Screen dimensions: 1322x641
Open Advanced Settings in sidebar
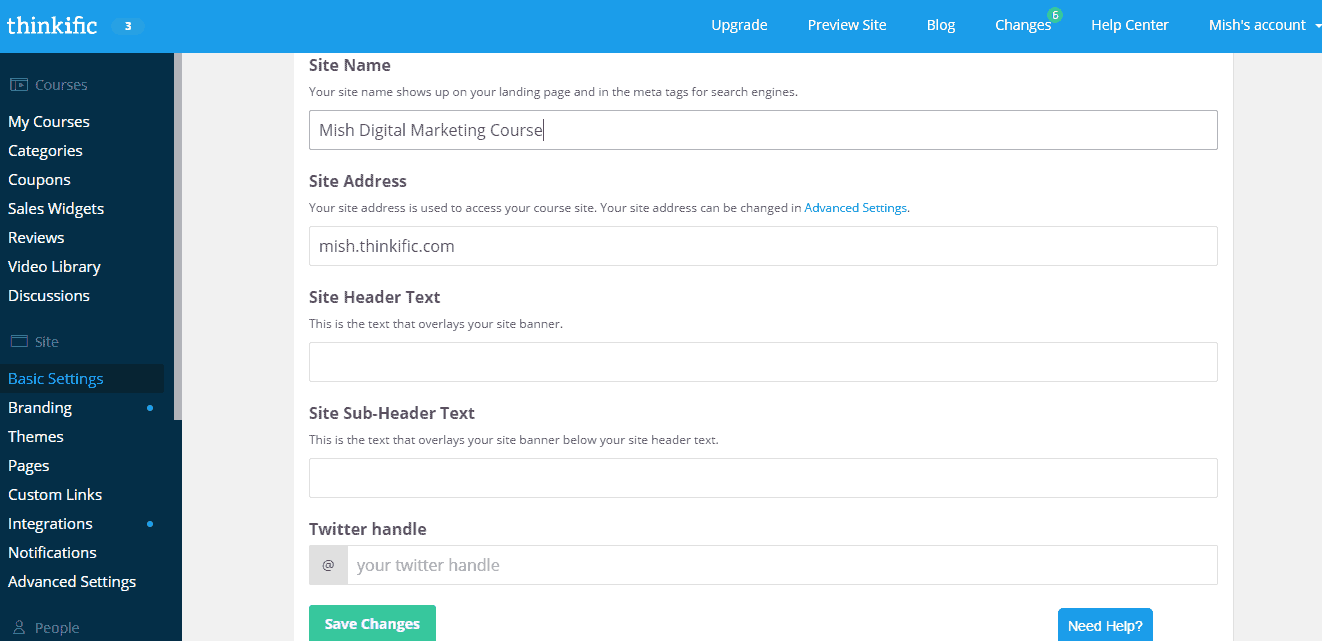72,582
